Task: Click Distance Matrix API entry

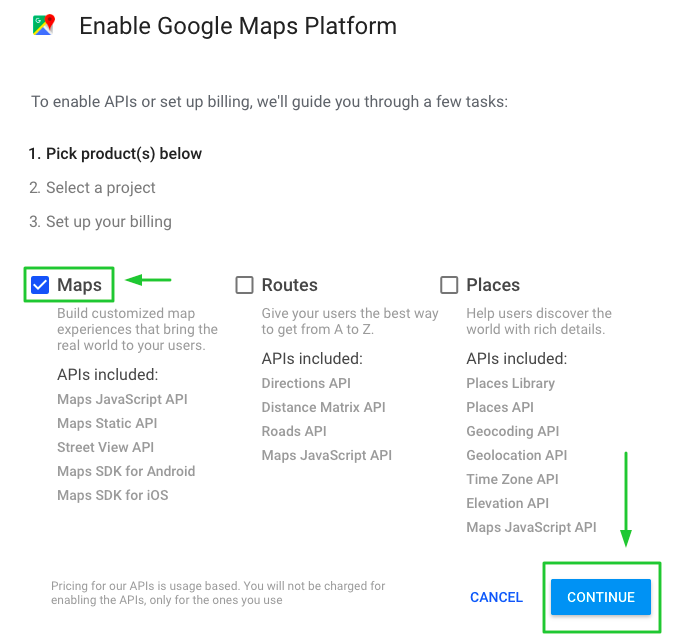Action: tap(323, 407)
